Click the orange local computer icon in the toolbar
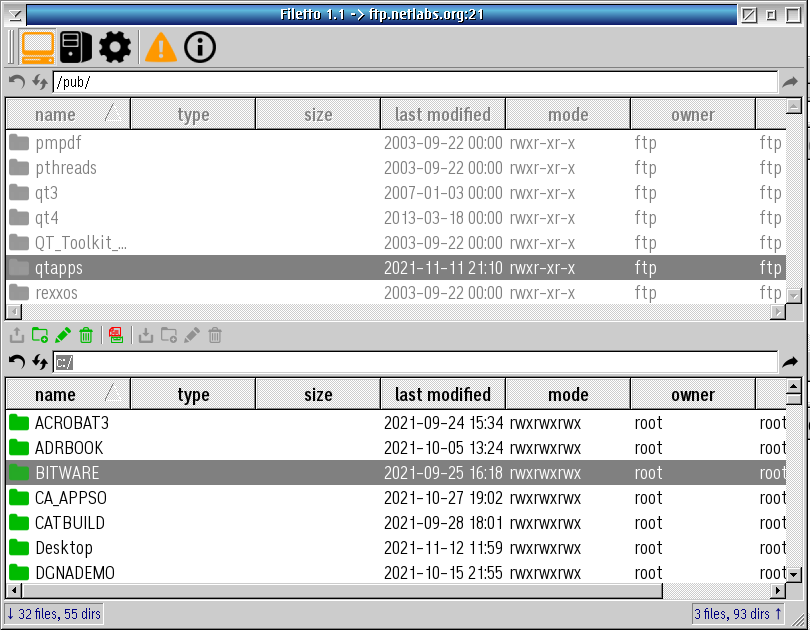Image resolution: width=810 pixels, height=630 pixels. click(38, 46)
